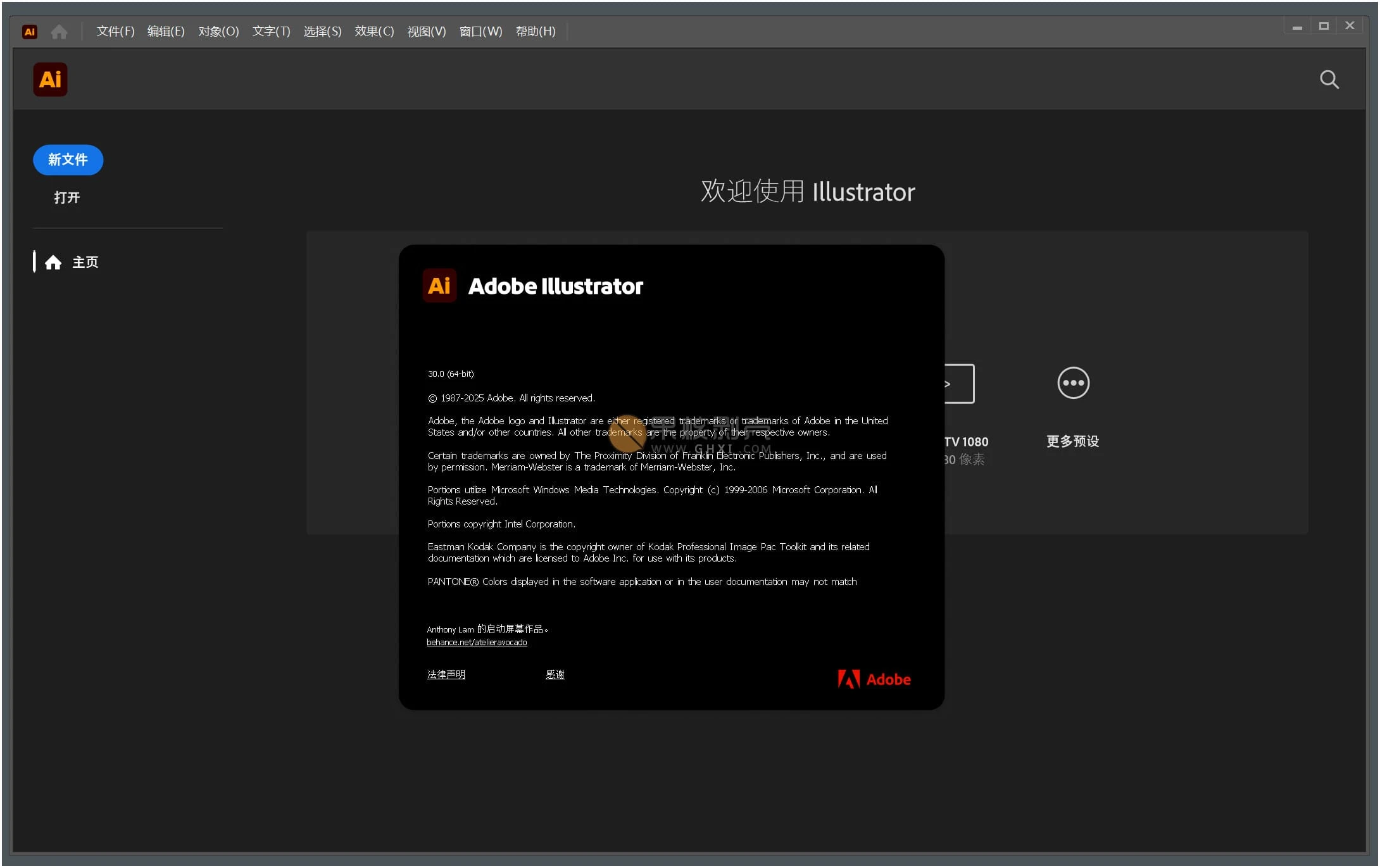The image size is (1380, 868).
Task: Select the TV 1080 preset thumbnail
Action: pos(960,384)
